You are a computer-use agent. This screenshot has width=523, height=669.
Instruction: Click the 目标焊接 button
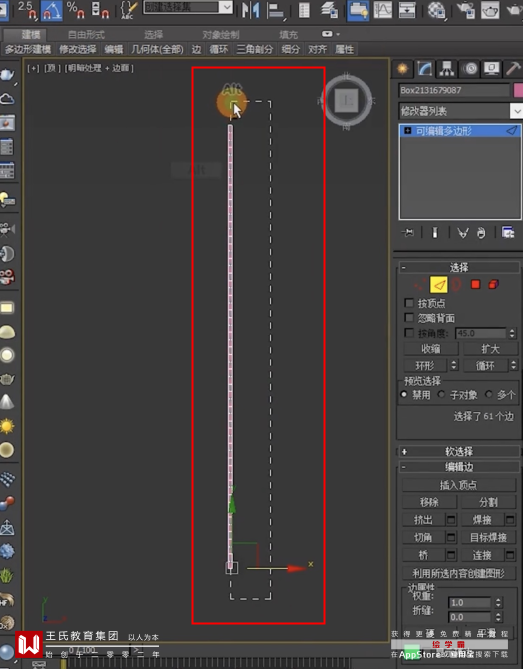pos(488,537)
